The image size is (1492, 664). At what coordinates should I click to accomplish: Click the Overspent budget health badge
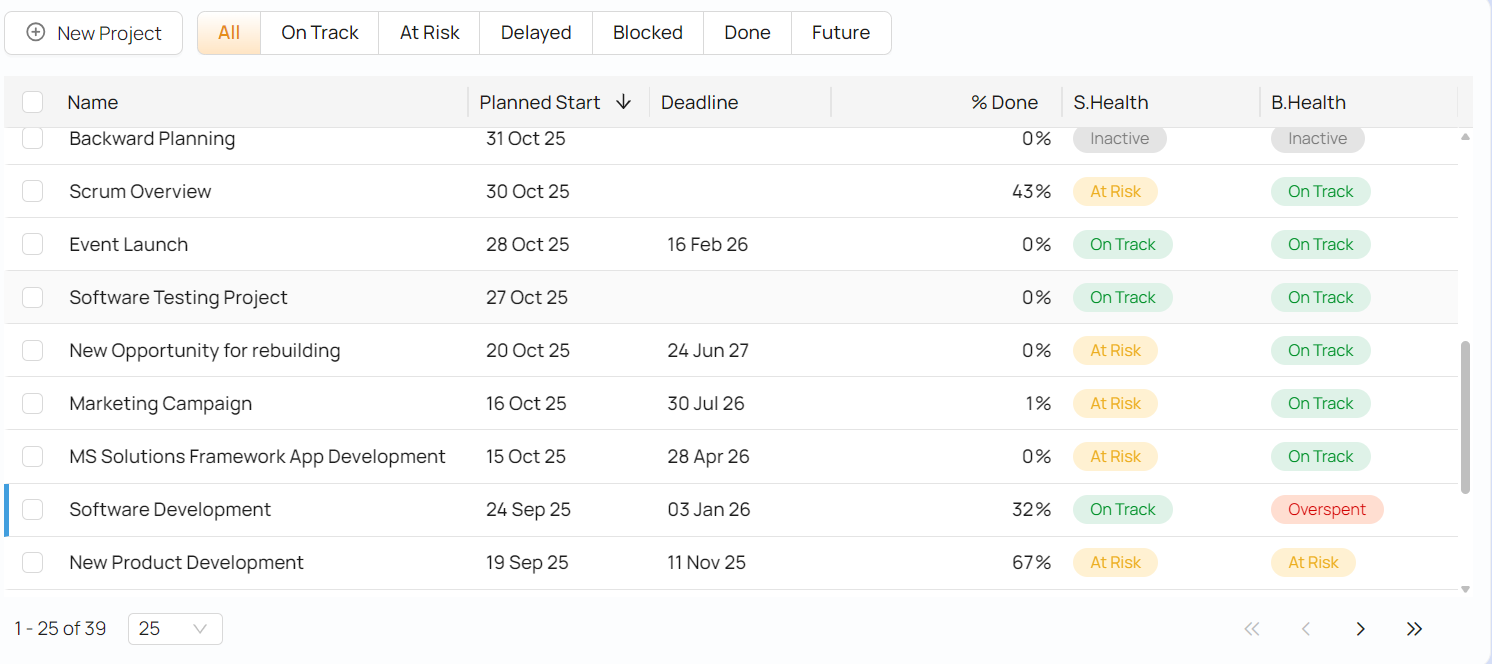click(x=1326, y=510)
